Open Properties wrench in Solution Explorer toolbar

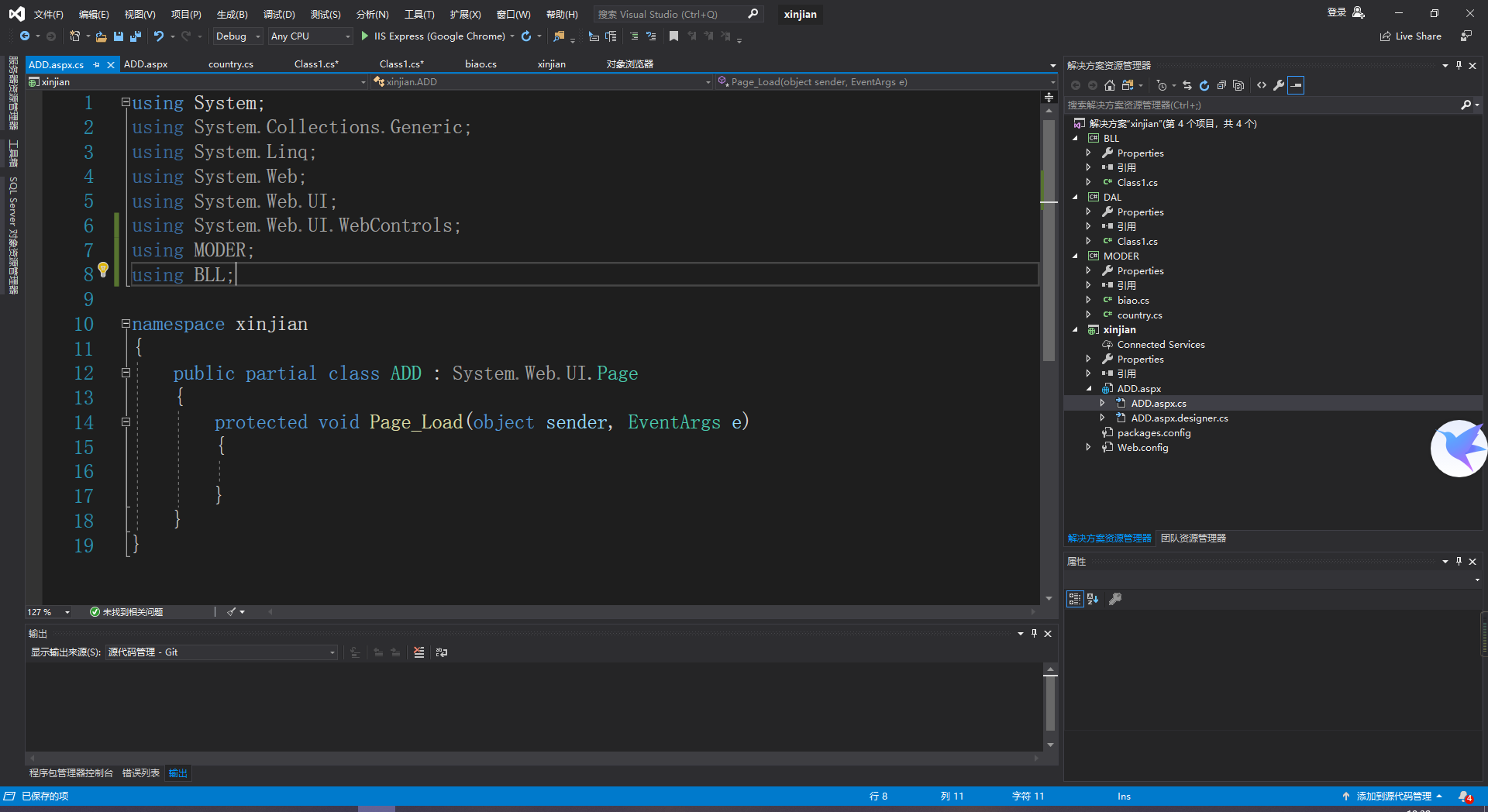1279,85
